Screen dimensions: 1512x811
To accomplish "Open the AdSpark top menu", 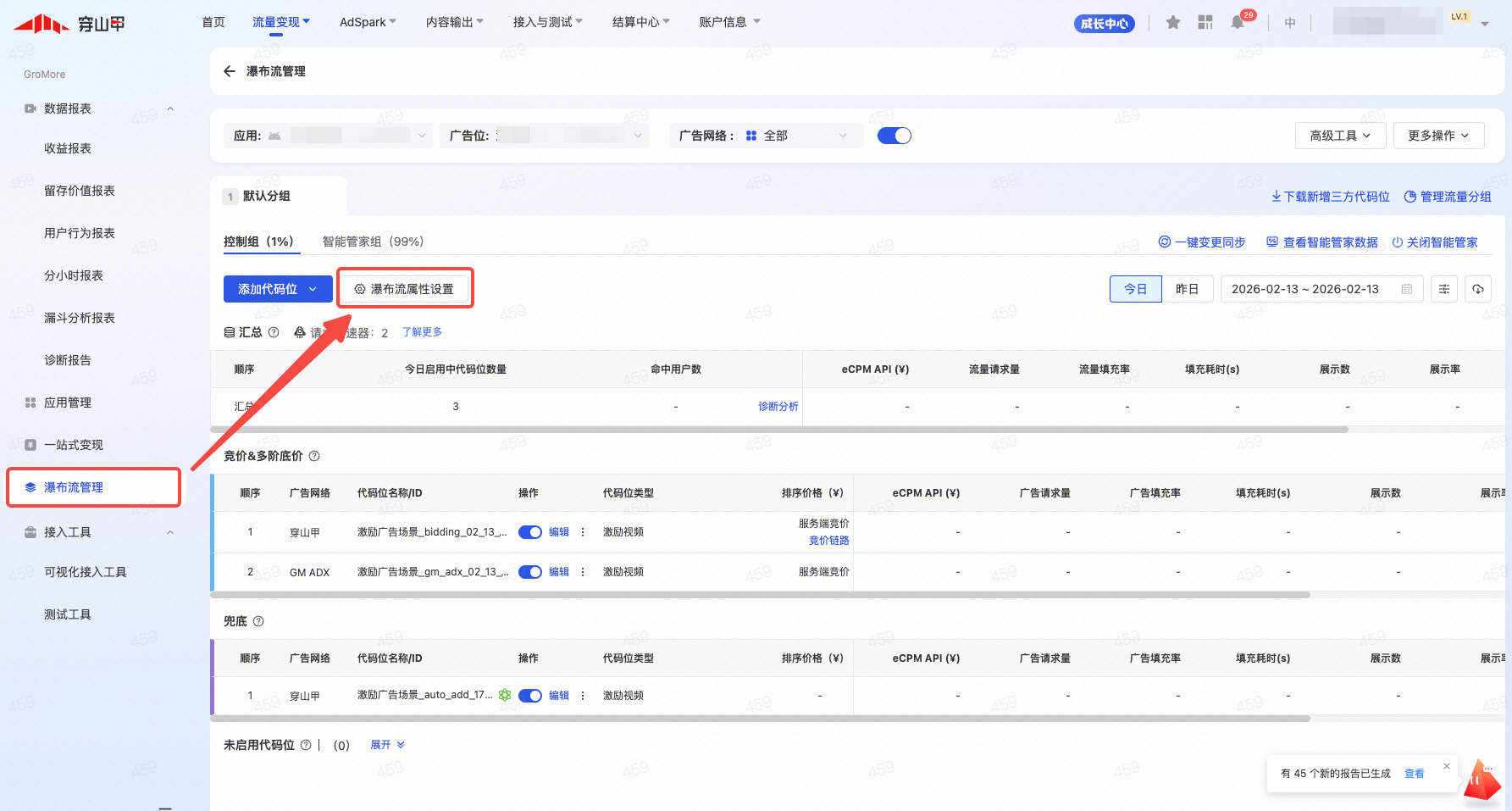I will point(367,22).
